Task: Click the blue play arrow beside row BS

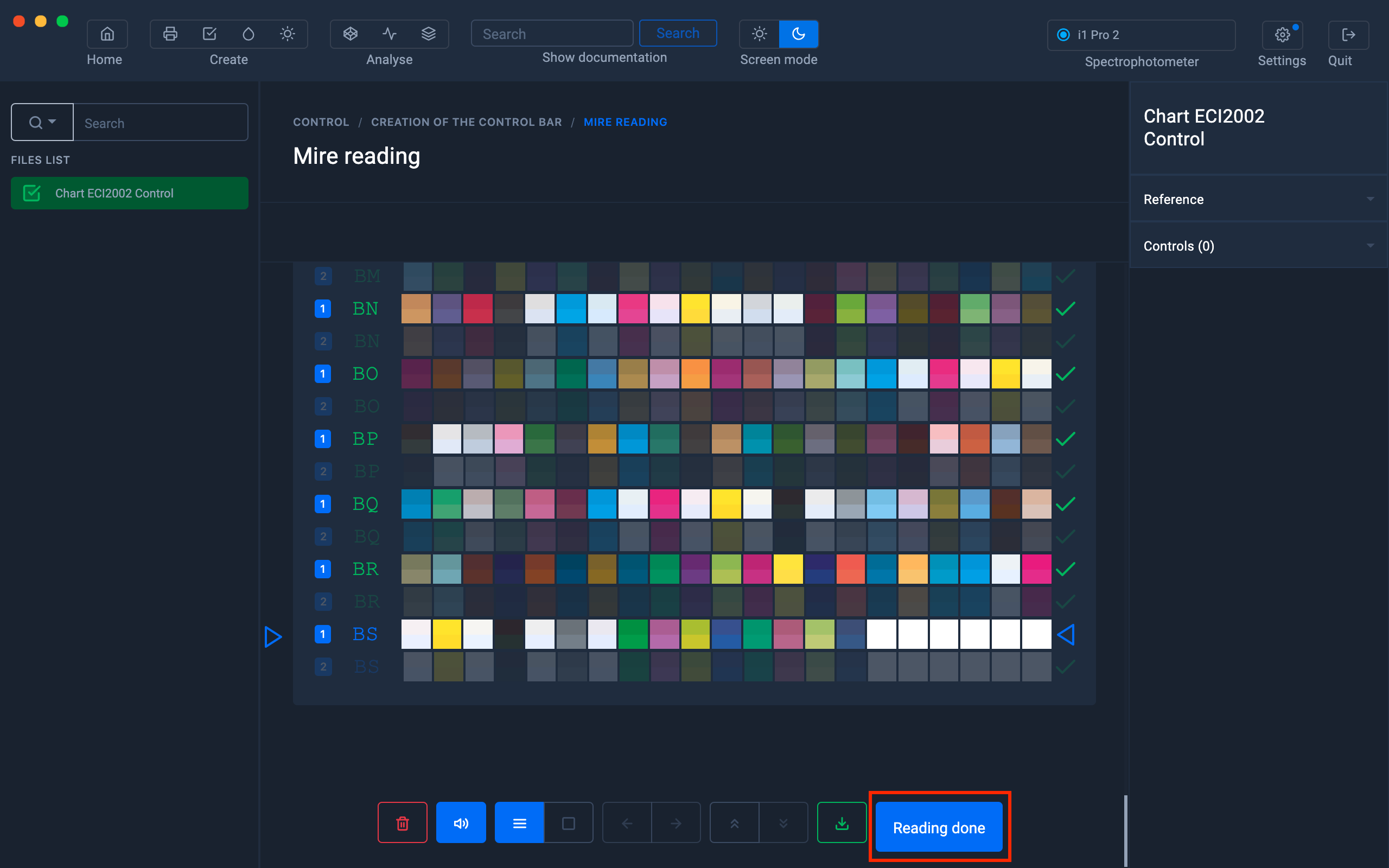Action: (272, 637)
